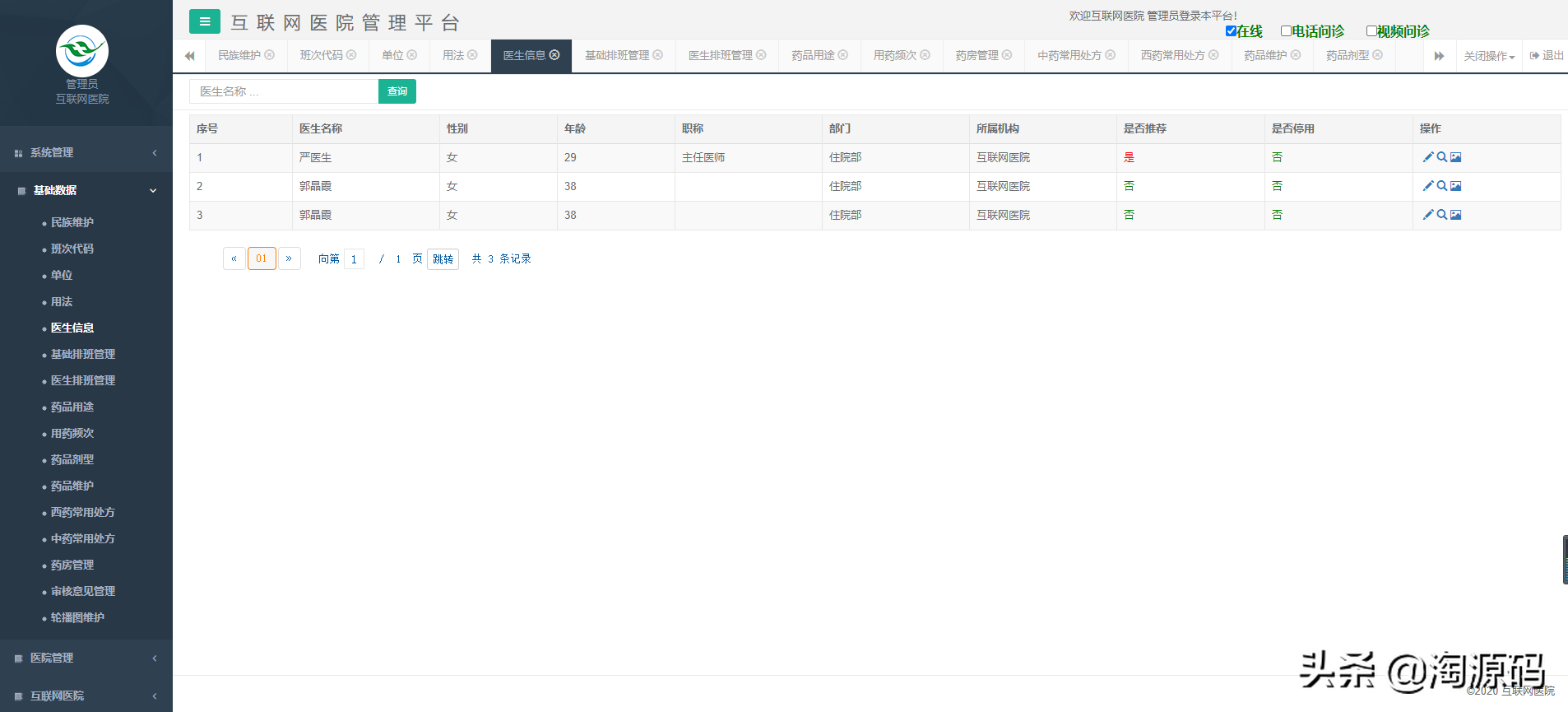The height and width of the screenshot is (712, 1568).
Task: Open the 关闭操作 dropdown
Action: click(x=1489, y=56)
